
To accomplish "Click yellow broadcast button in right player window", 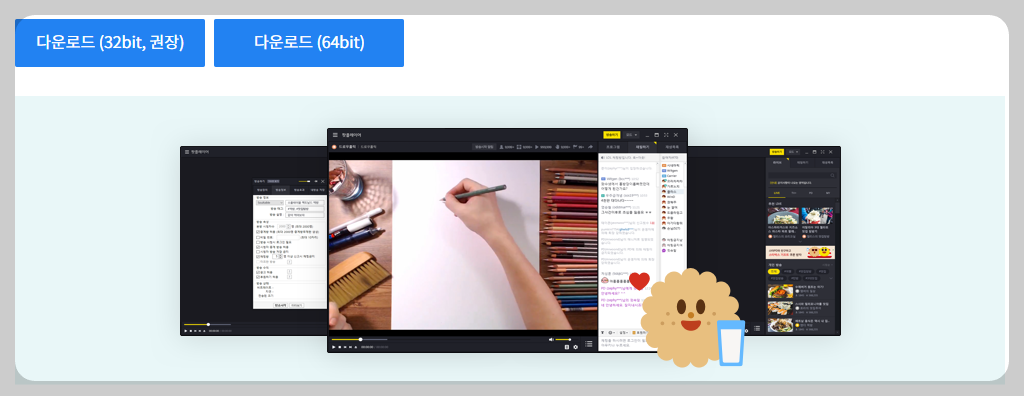I will tap(777, 152).
